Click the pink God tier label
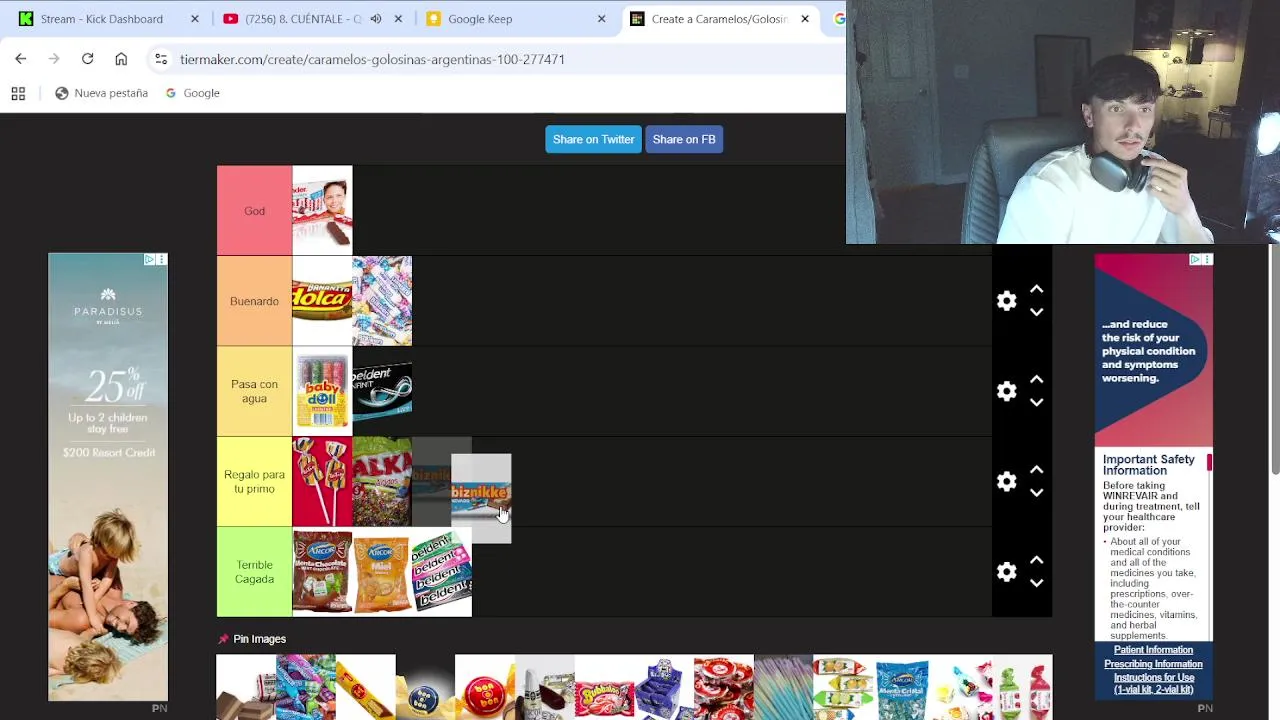 tap(254, 211)
